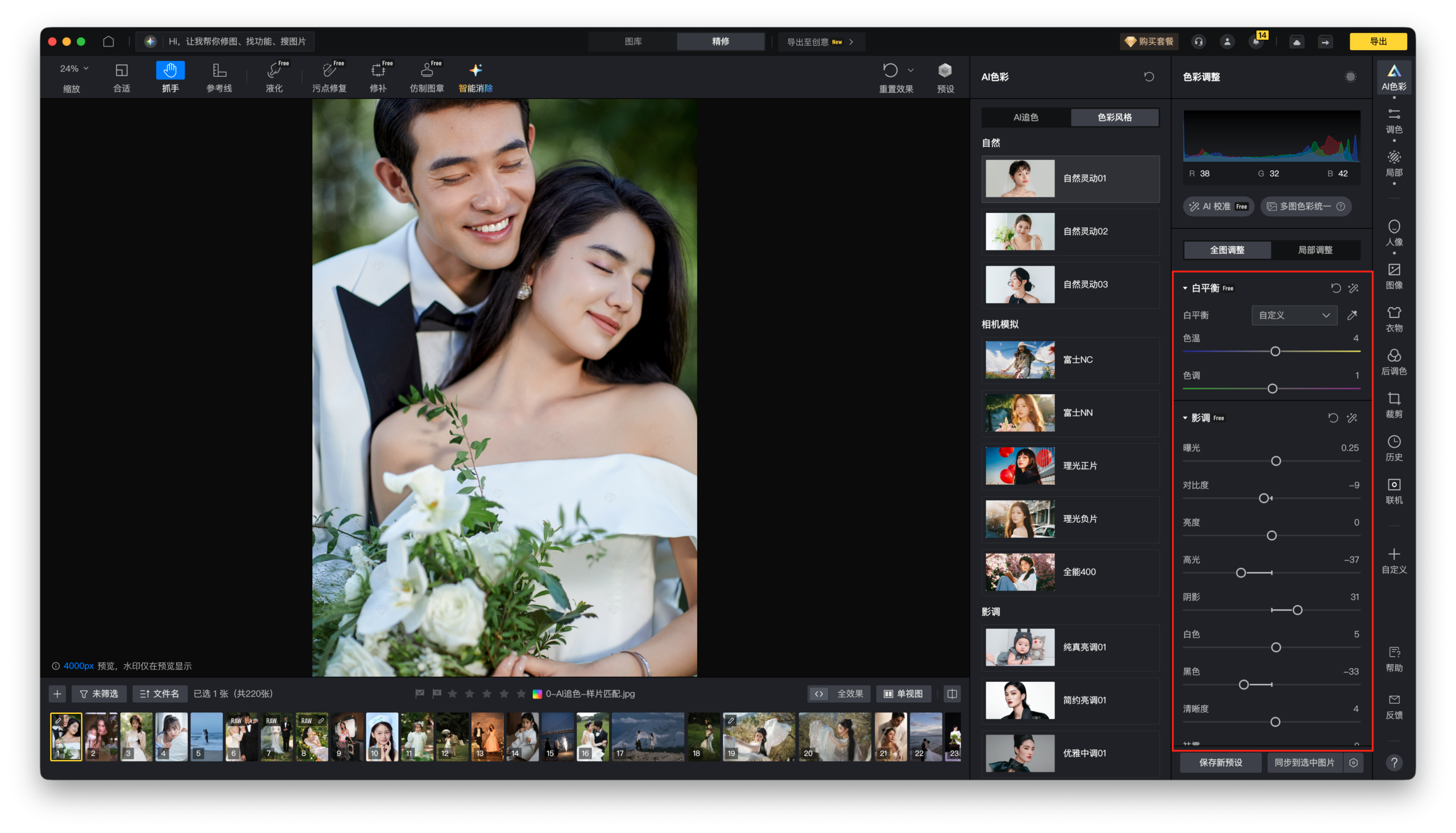1456x833 pixels.
Task: Open the white balance 自定义 dropdown
Action: pyautogui.click(x=1294, y=315)
